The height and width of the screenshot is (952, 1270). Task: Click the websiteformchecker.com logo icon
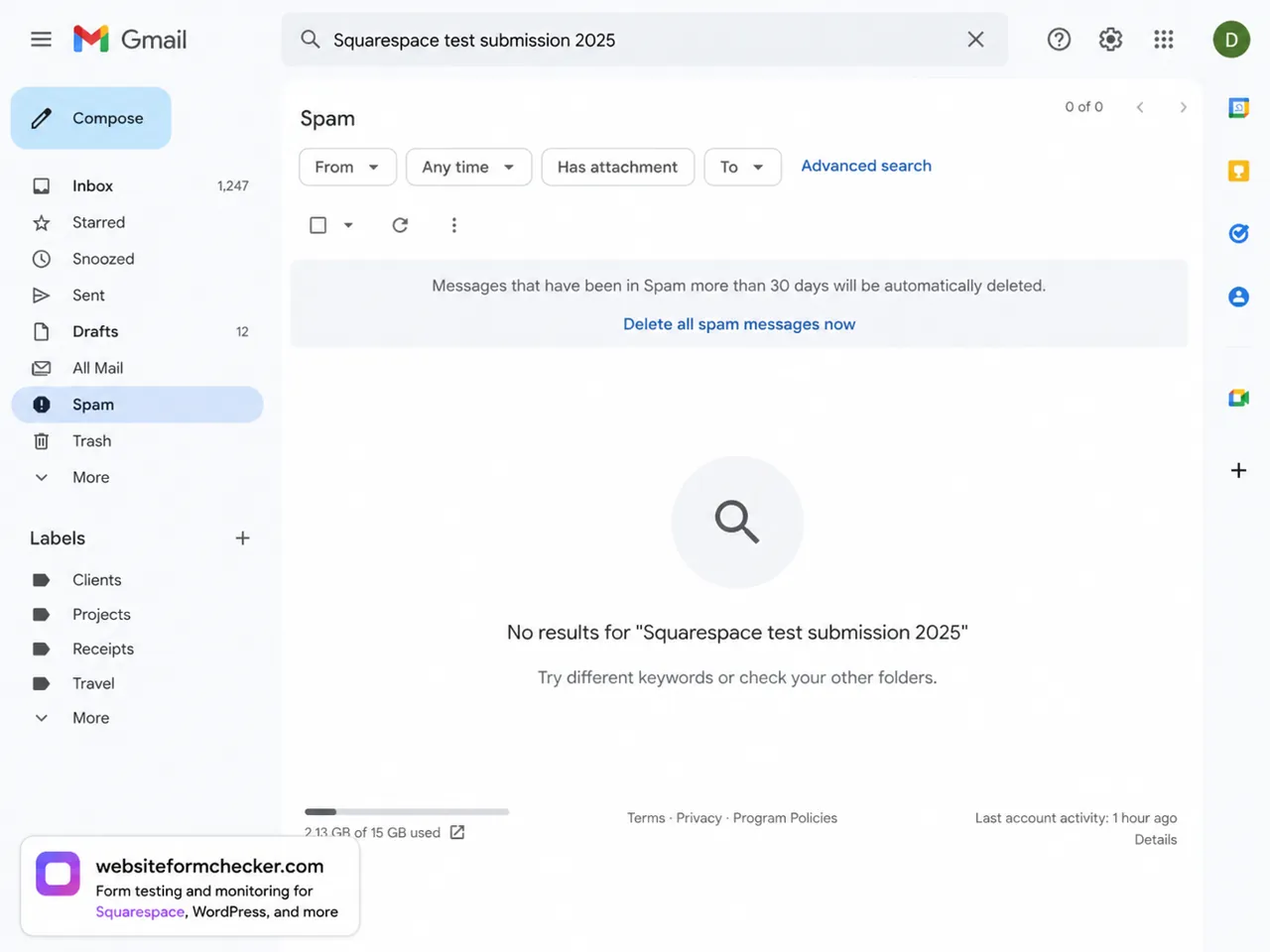58,874
